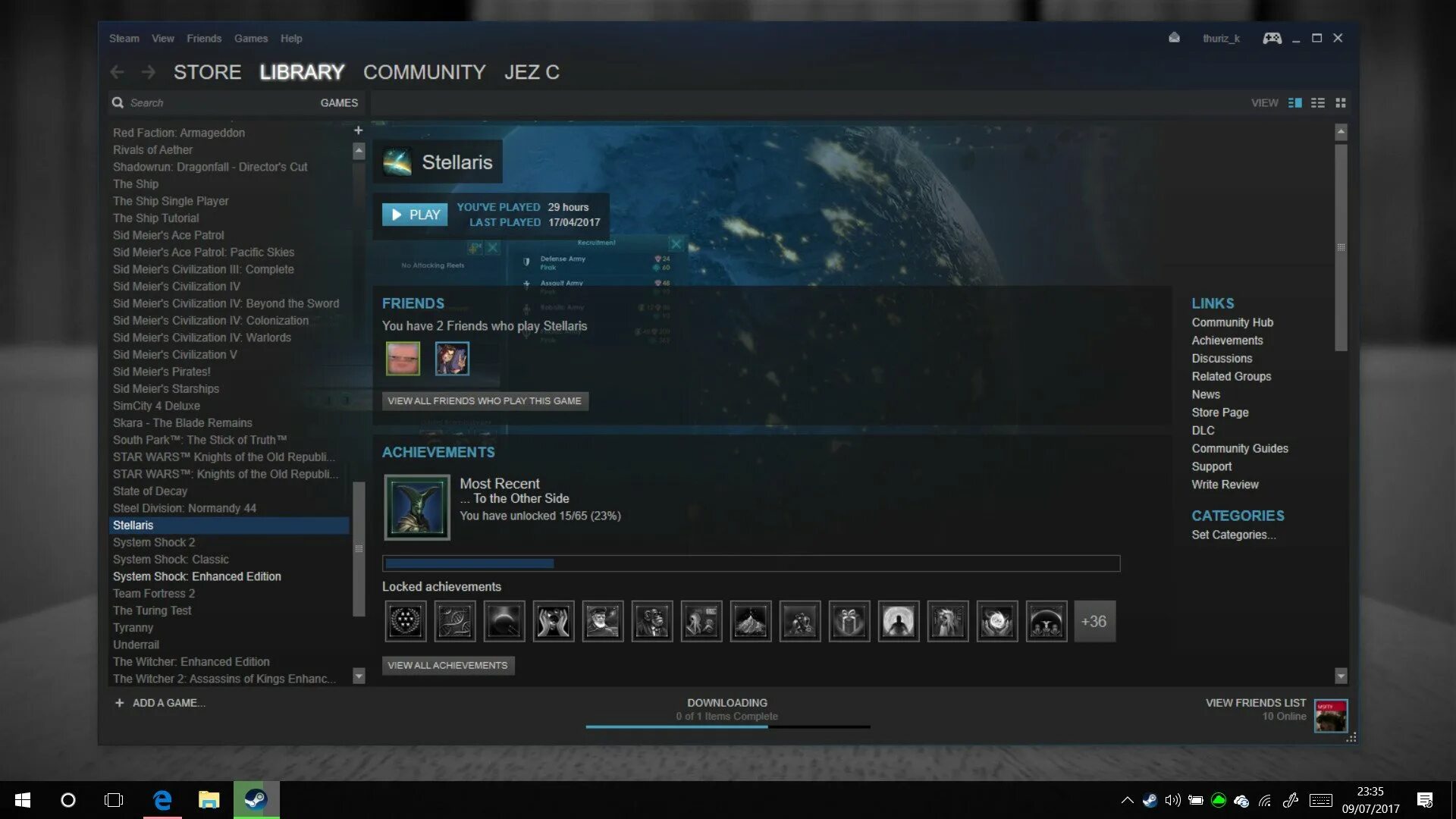Click the volume speaker tray icon
The height and width of the screenshot is (819, 1456).
pyautogui.click(x=1172, y=800)
